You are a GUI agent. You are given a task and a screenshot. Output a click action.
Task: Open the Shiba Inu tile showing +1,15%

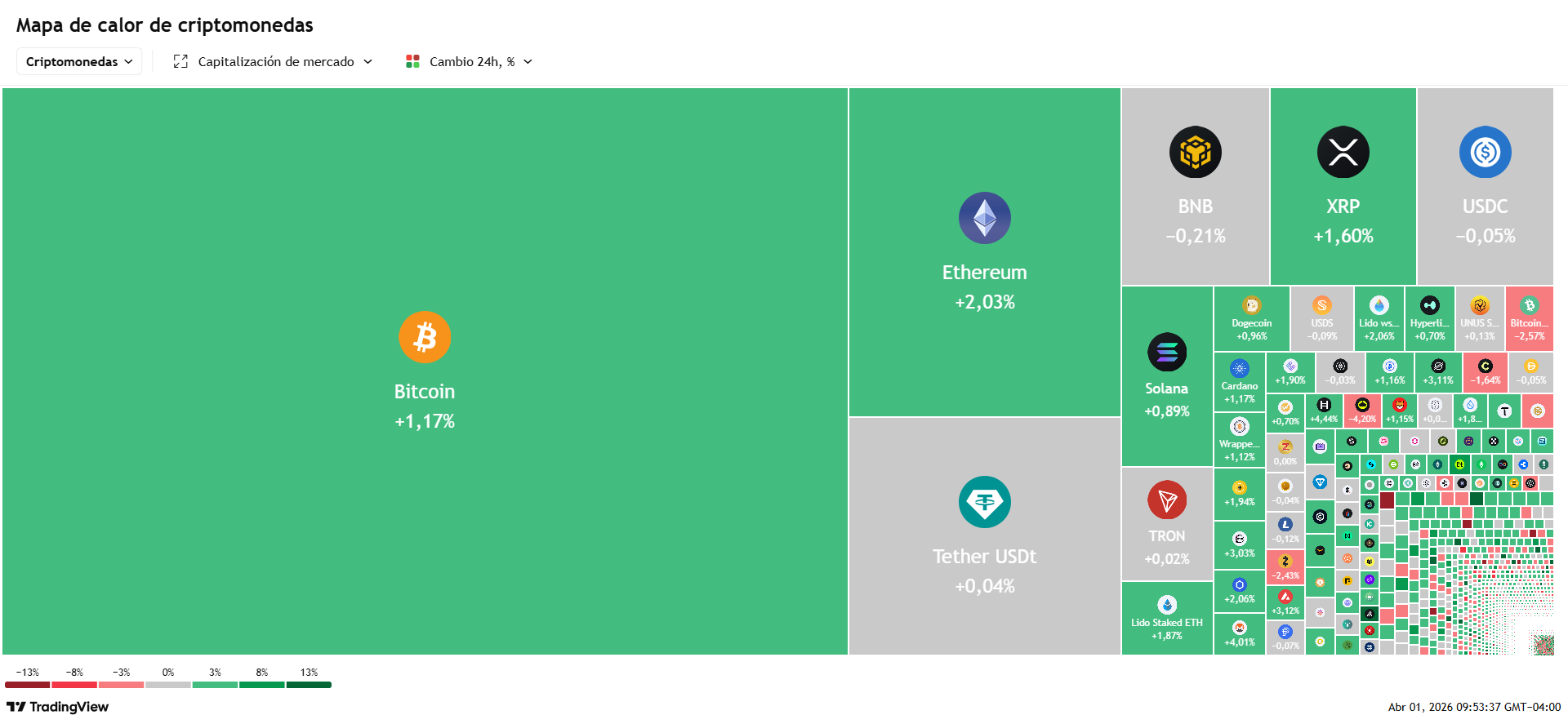[1400, 411]
